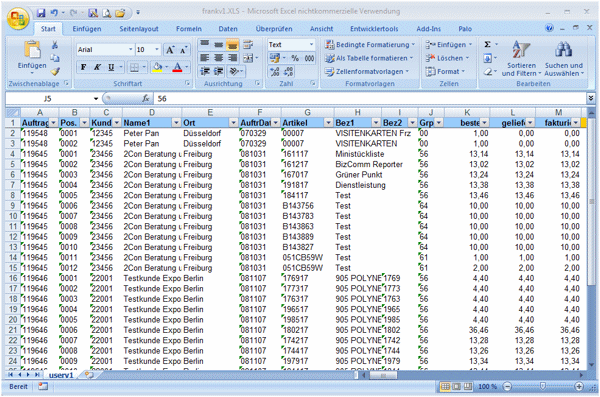Open the Arial font name dropdown
600x397 pixels.
[130, 50]
